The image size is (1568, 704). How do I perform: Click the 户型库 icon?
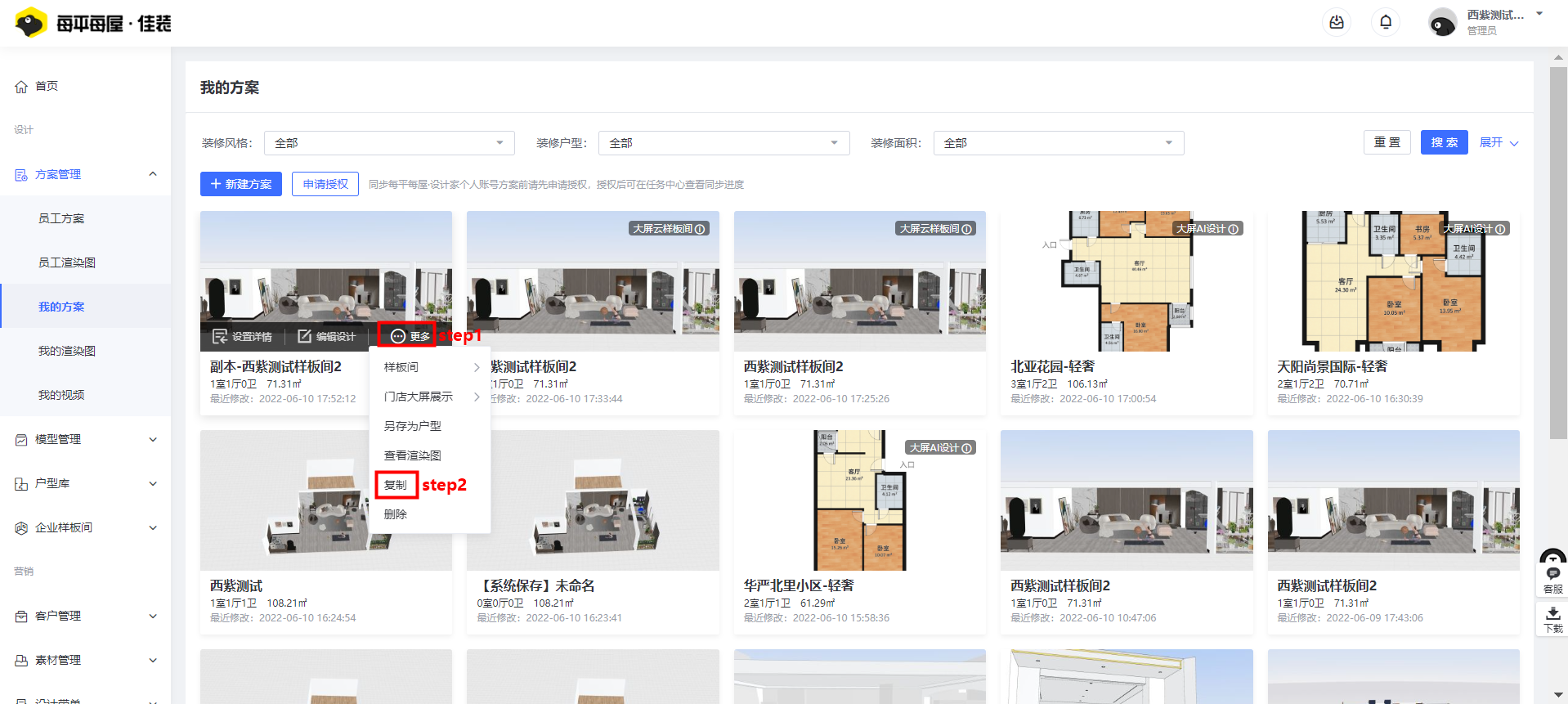(x=21, y=483)
